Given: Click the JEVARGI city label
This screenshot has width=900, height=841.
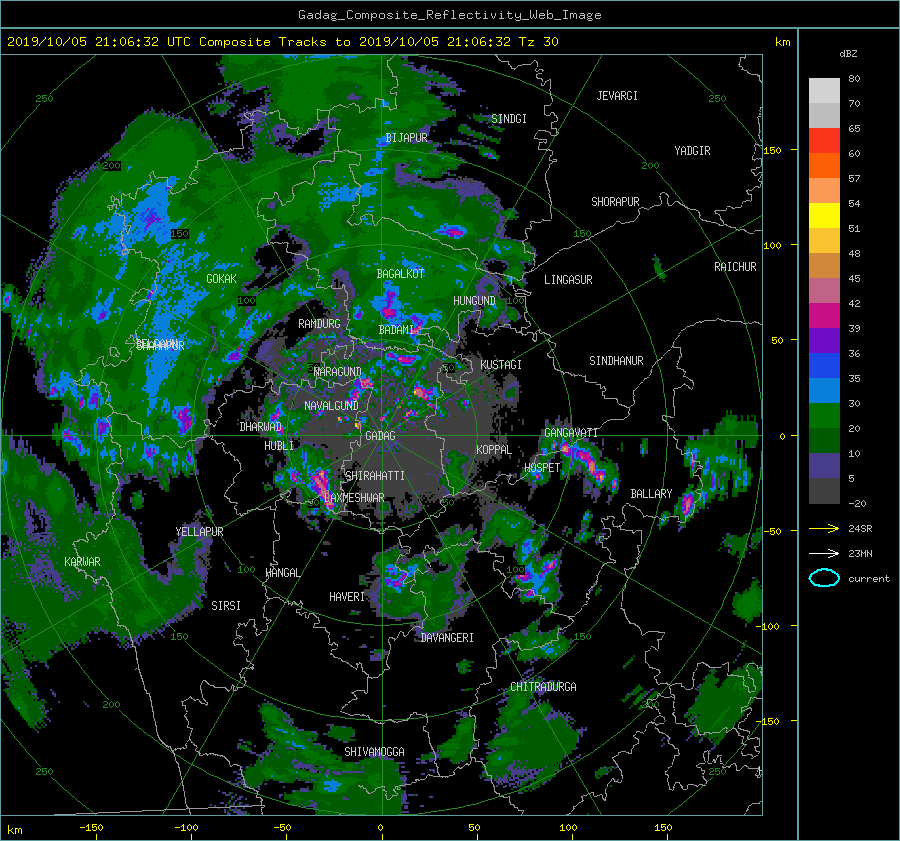Looking at the screenshot, I should click(x=617, y=96).
